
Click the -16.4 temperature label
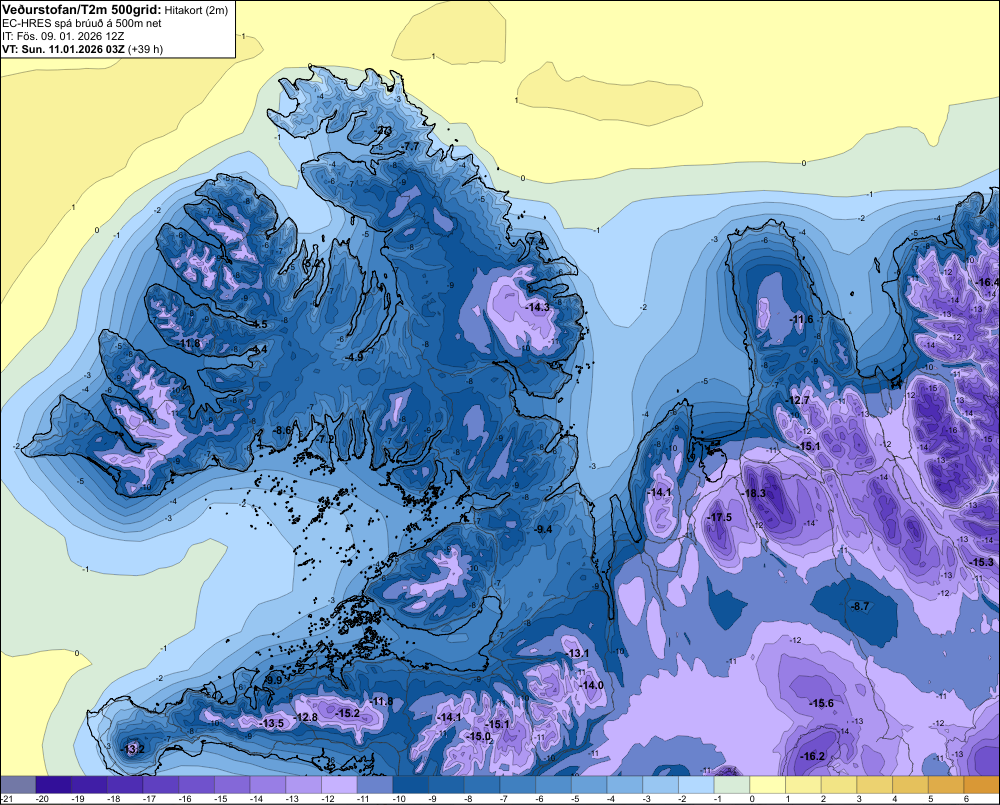tap(987, 282)
